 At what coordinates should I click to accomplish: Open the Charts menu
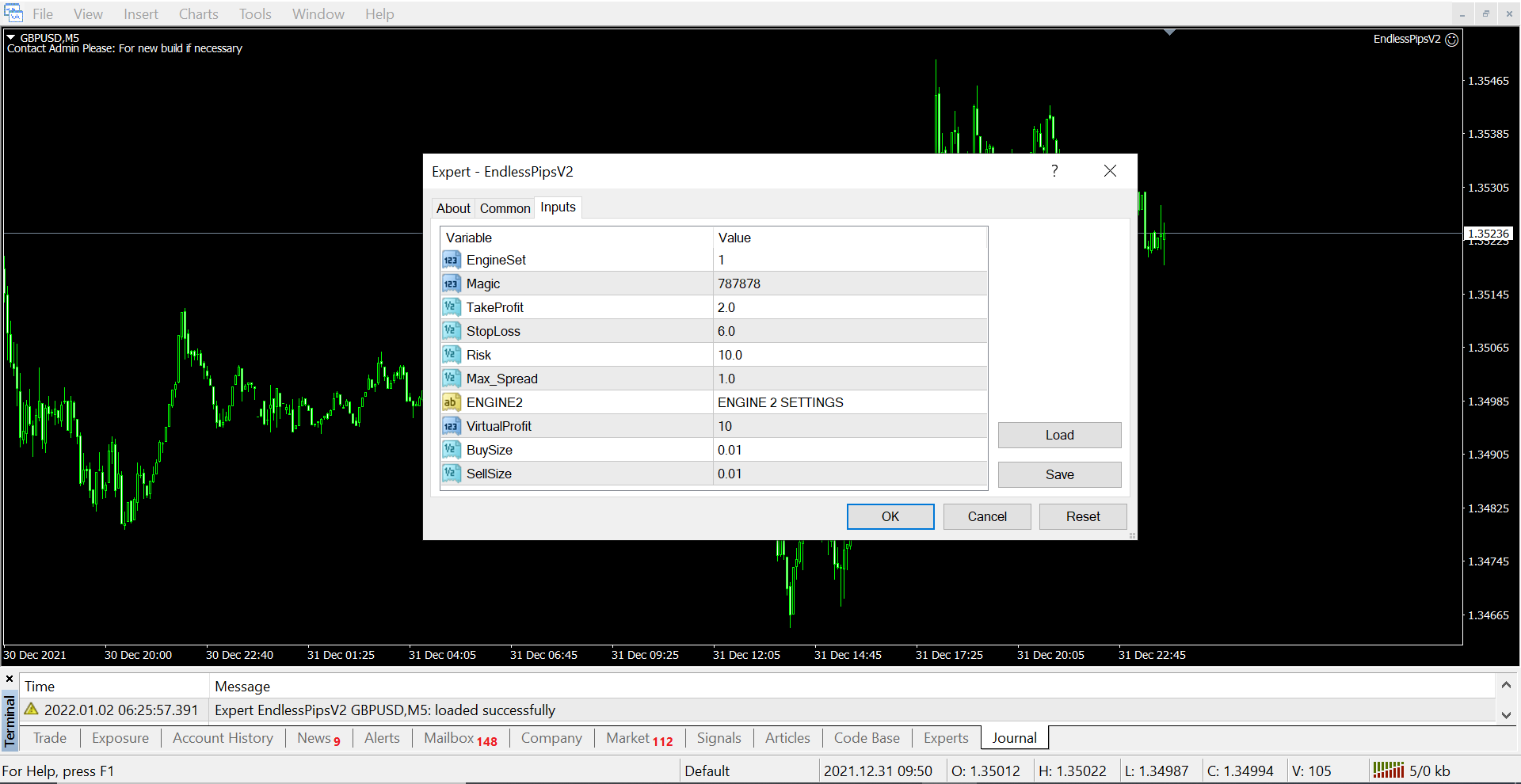(x=198, y=14)
